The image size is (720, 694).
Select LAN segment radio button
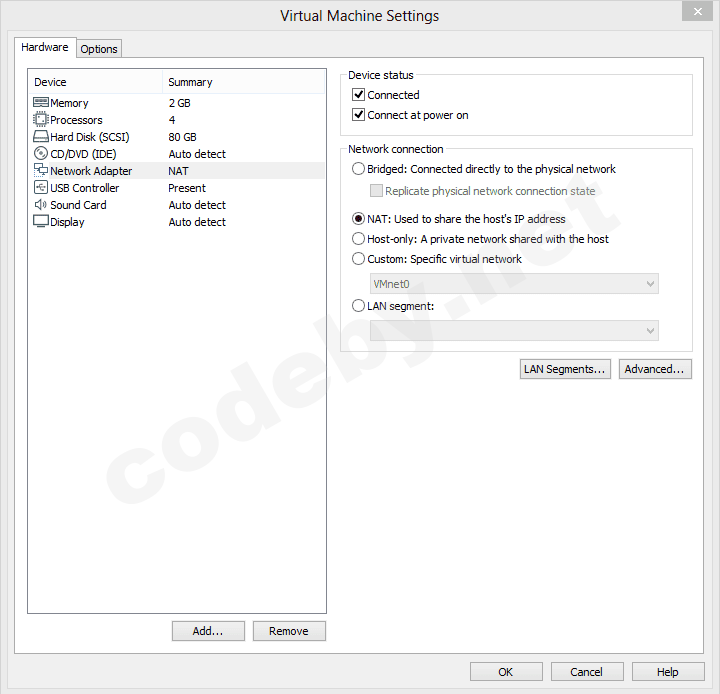click(x=358, y=306)
